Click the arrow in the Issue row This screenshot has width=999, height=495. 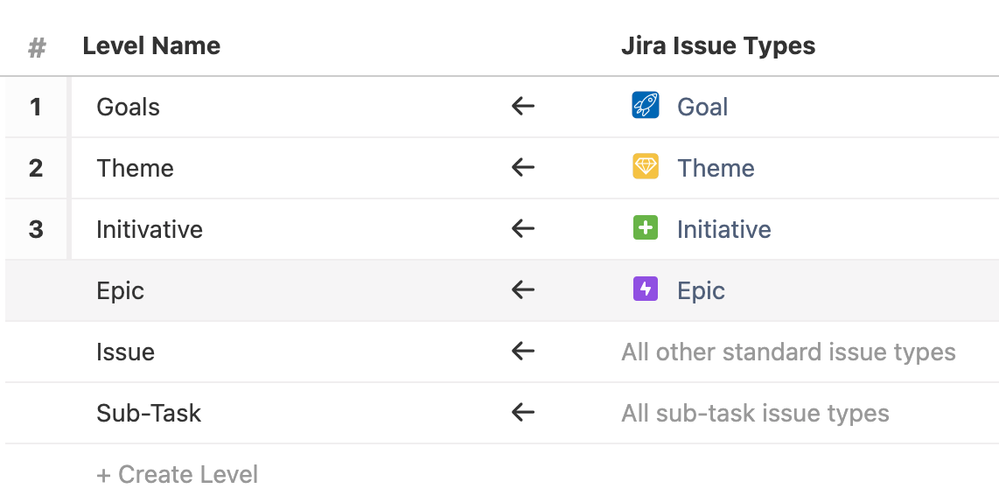pos(523,351)
